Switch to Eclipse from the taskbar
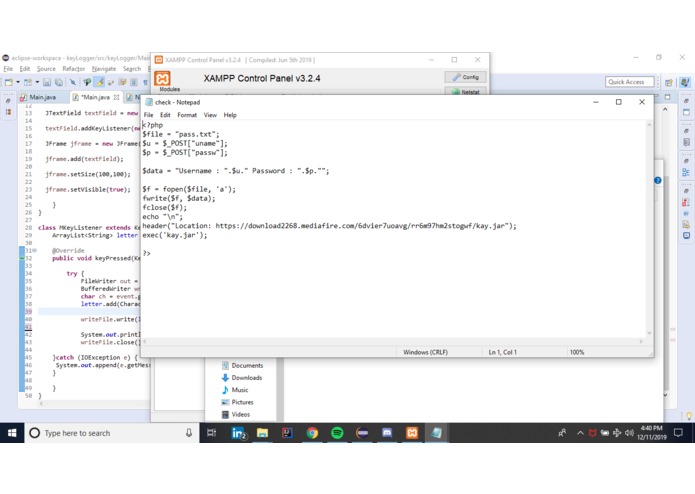The height and width of the screenshot is (494, 695). [x=362, y=433]
